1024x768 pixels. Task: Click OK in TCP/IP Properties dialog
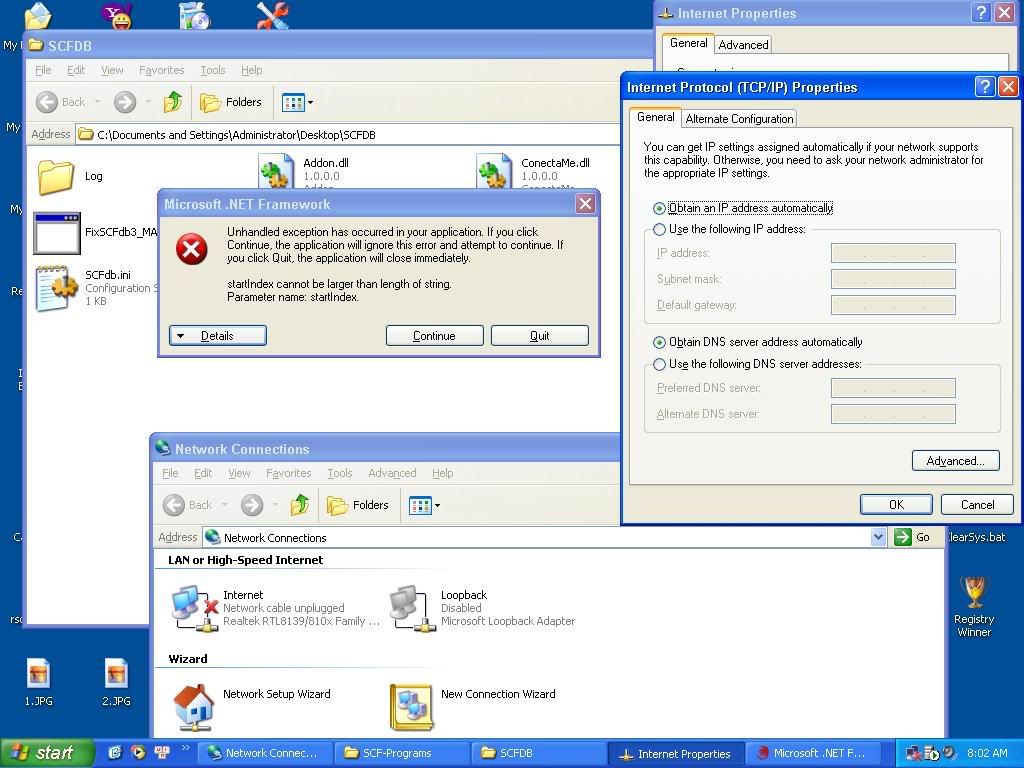896,504
